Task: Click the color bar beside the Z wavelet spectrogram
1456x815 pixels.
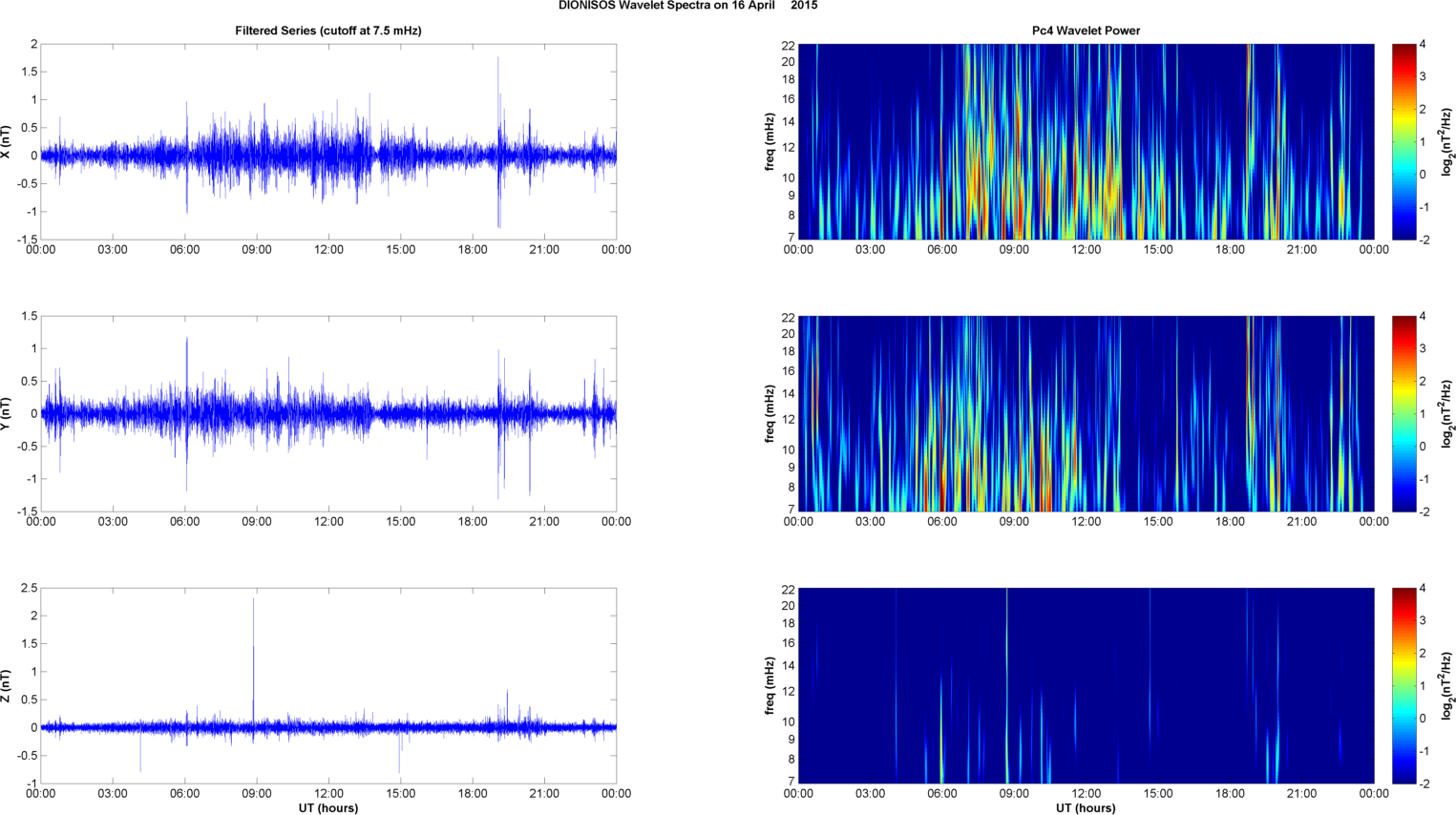Action: click(1403, 686)
